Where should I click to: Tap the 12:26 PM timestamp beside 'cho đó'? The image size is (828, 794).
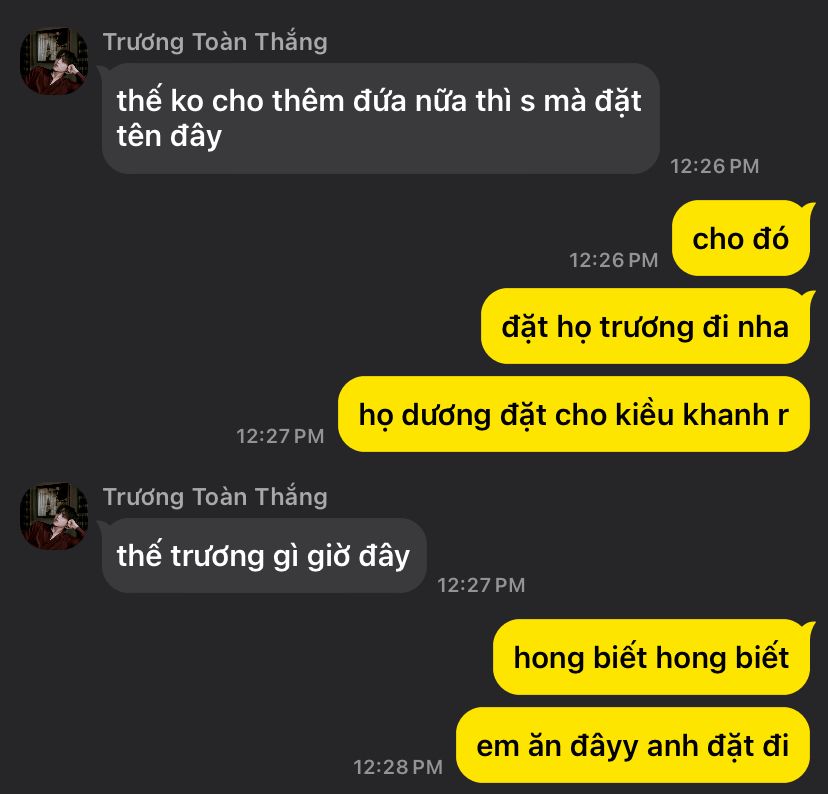point(614,260)
